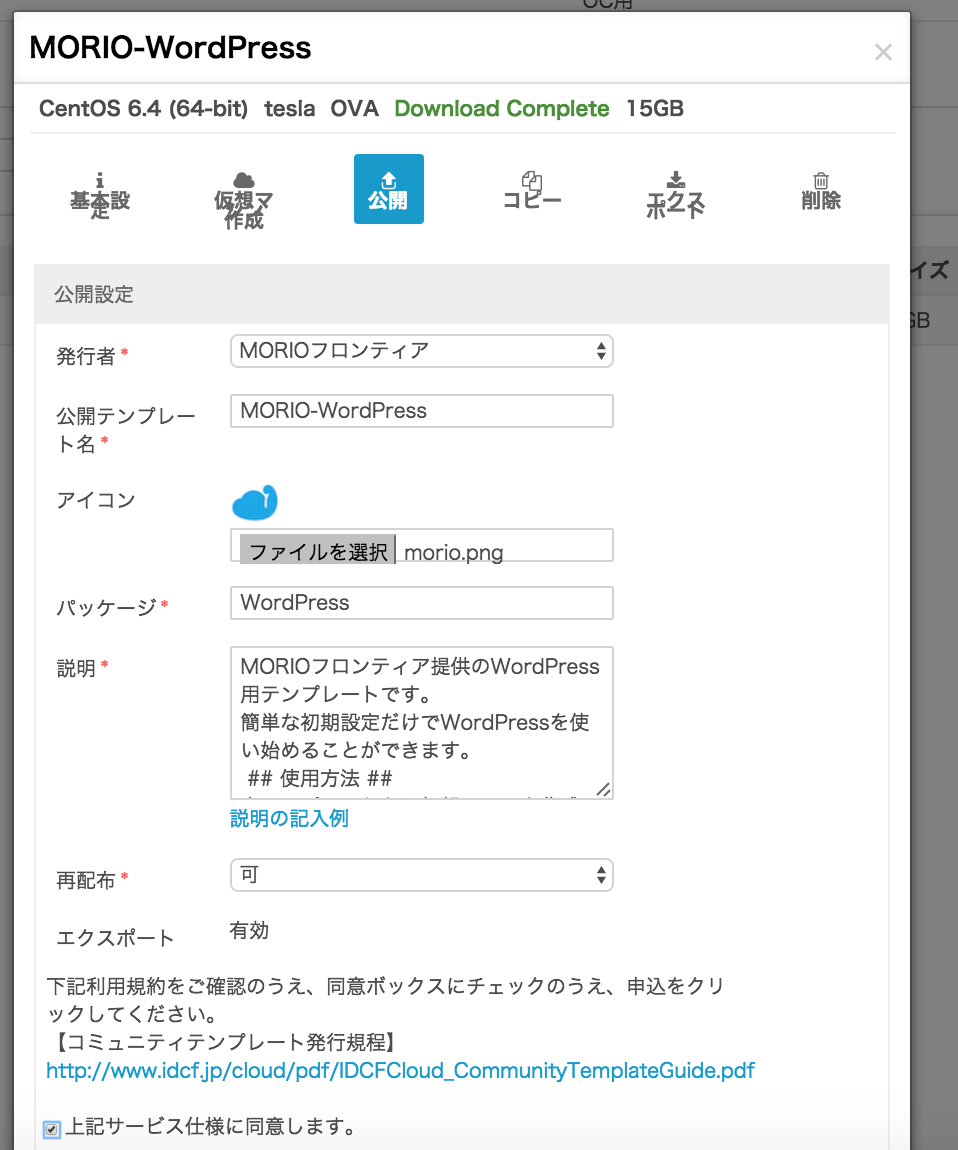Focus the パッケージ input field
The width and height of the screenshot is (958, 1150).
(x=421, y=603)
